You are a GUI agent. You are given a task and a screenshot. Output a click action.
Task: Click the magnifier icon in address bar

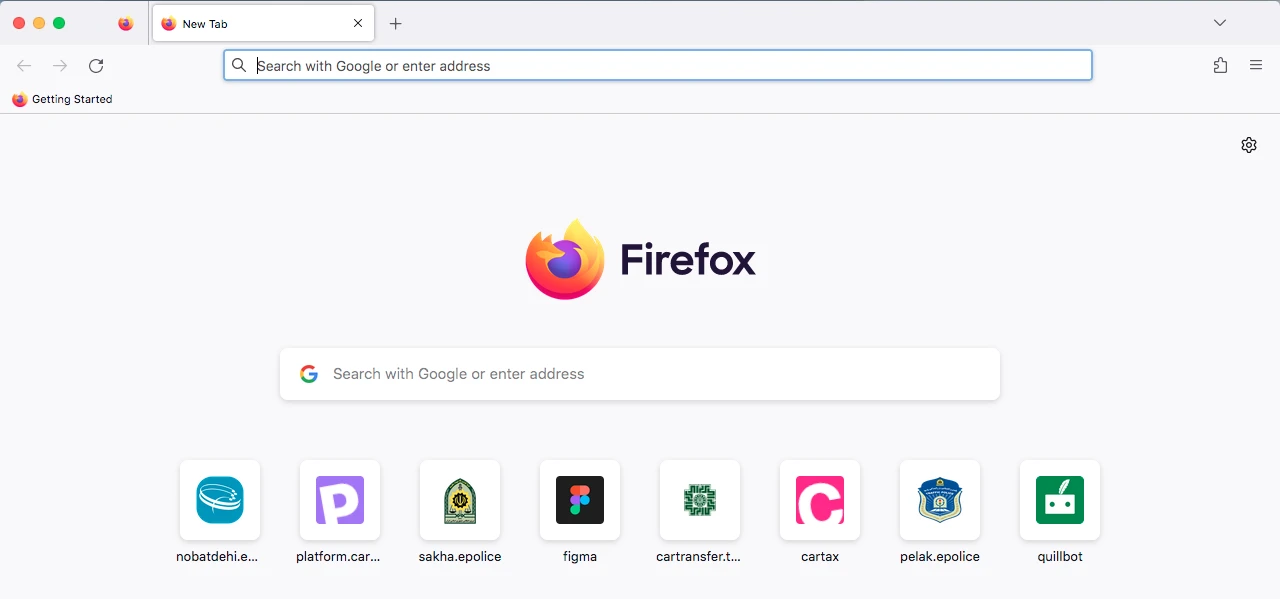pos(239,66)
